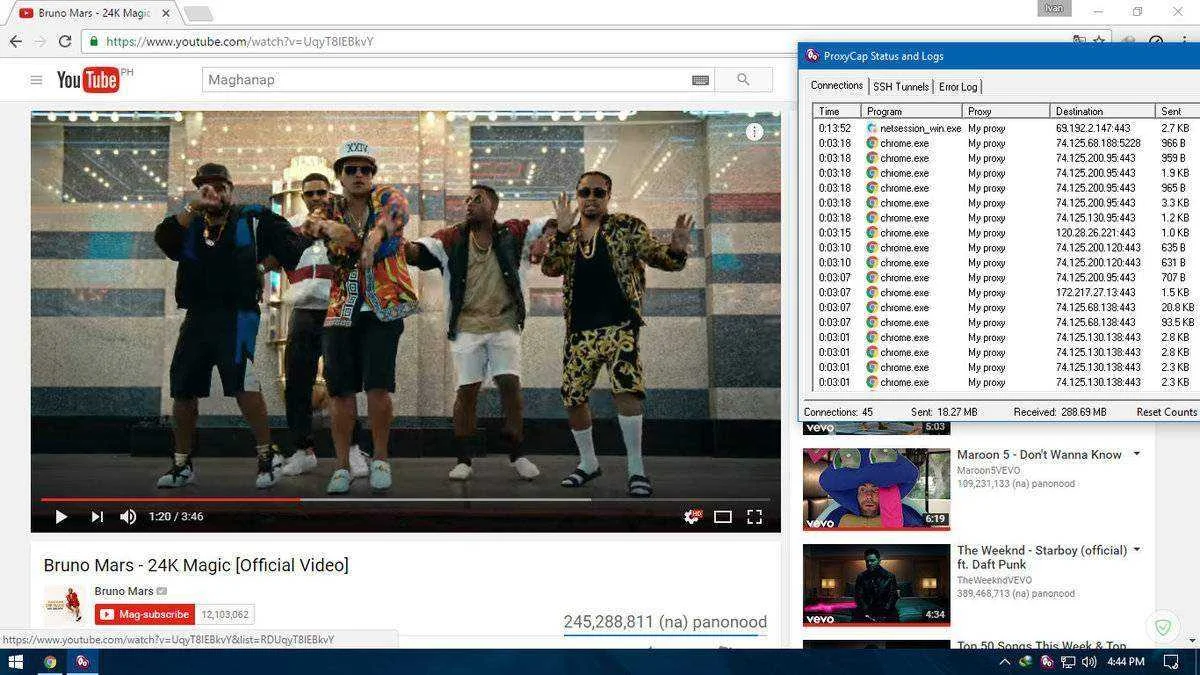
Task: Click the video title Bruno Mars - 24K Magic
Action: pos(196,565)
